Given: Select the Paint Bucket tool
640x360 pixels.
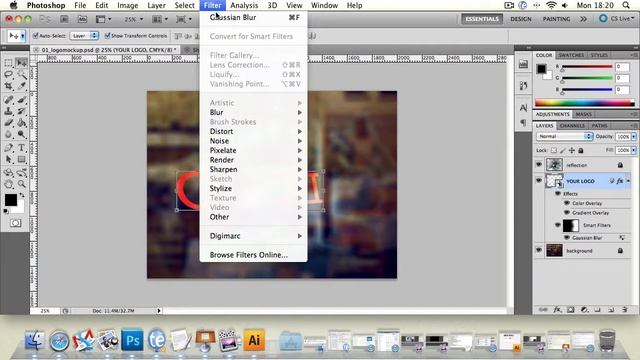Looking at the screenshot, I should click(22, 122).
